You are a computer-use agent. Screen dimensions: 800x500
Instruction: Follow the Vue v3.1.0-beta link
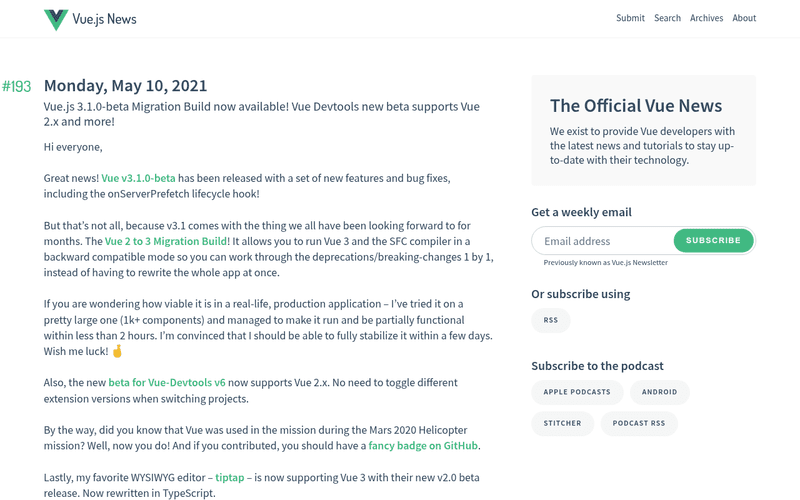pos(138,178)
